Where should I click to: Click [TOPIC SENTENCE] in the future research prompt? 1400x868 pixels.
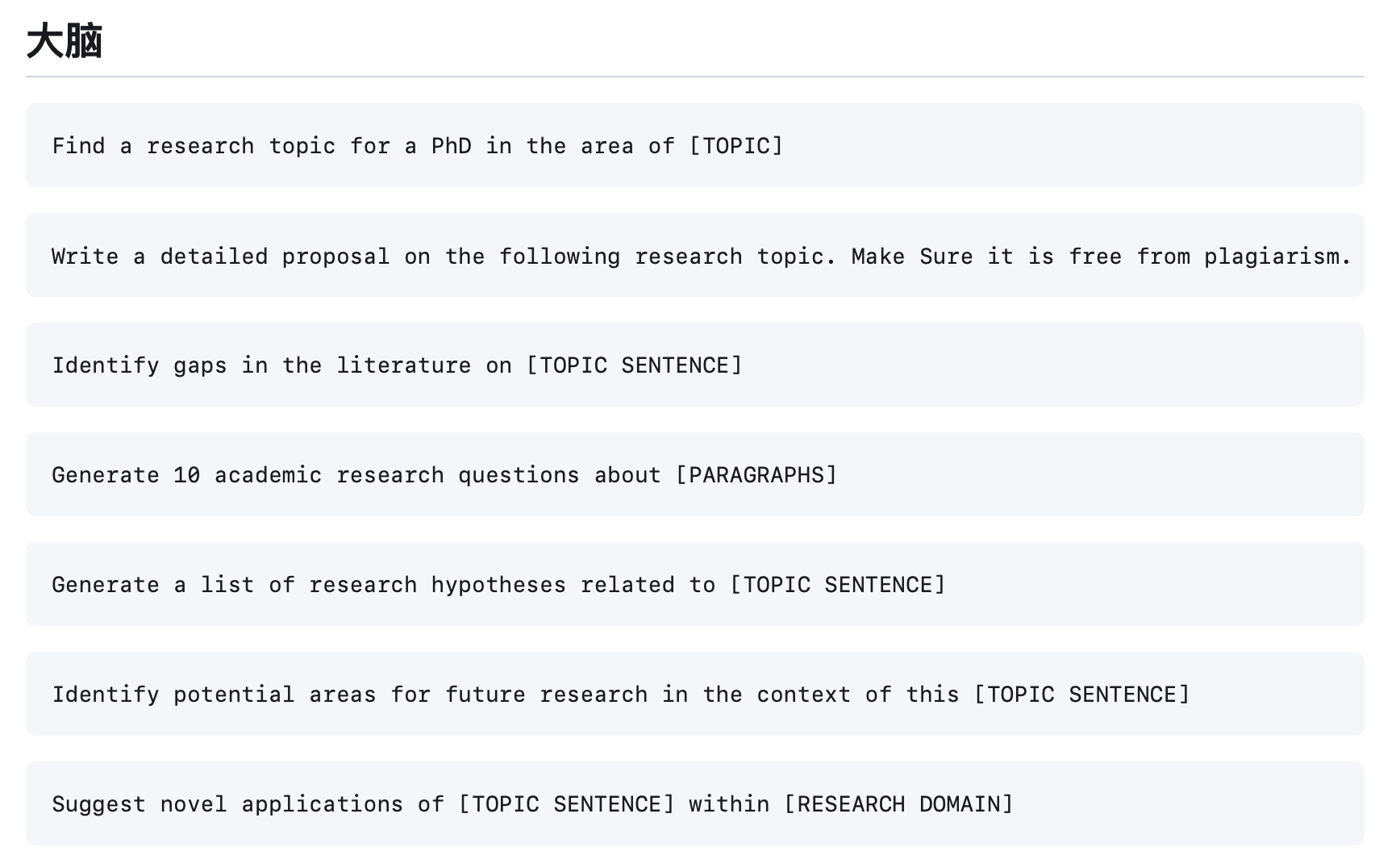pos(1081,695)
